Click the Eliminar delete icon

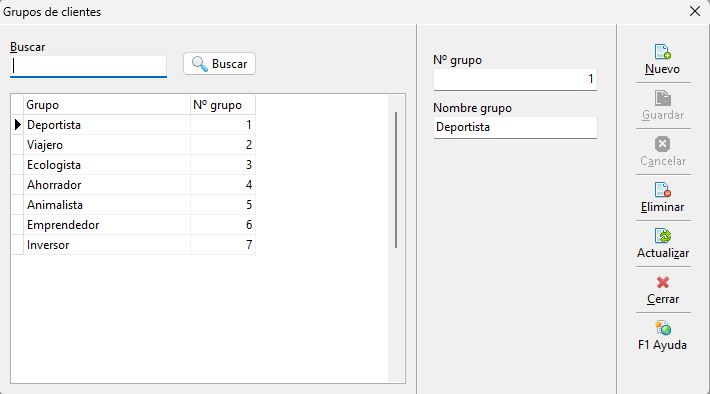[x=662, y=190]
